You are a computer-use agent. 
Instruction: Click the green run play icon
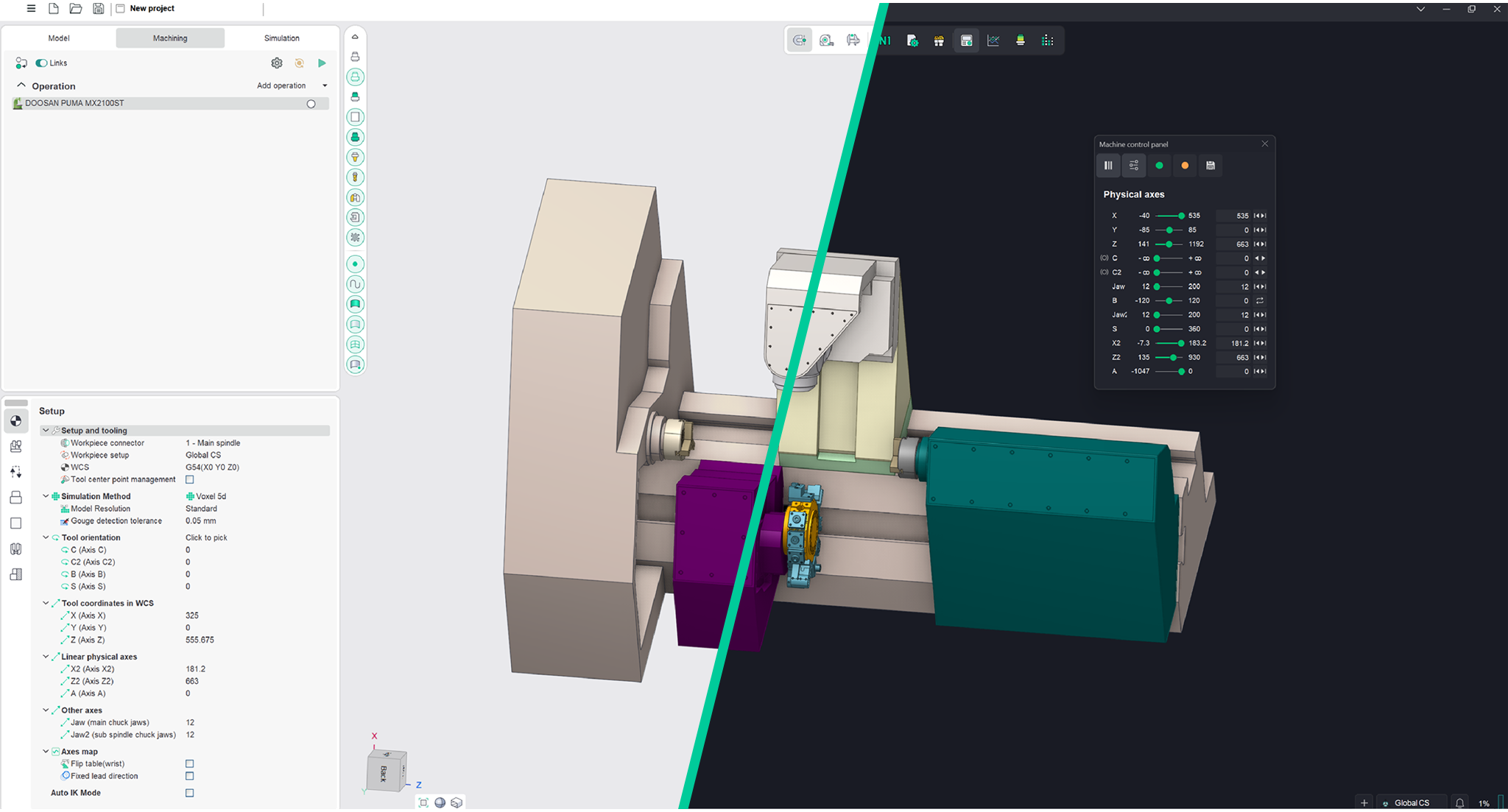322,63
